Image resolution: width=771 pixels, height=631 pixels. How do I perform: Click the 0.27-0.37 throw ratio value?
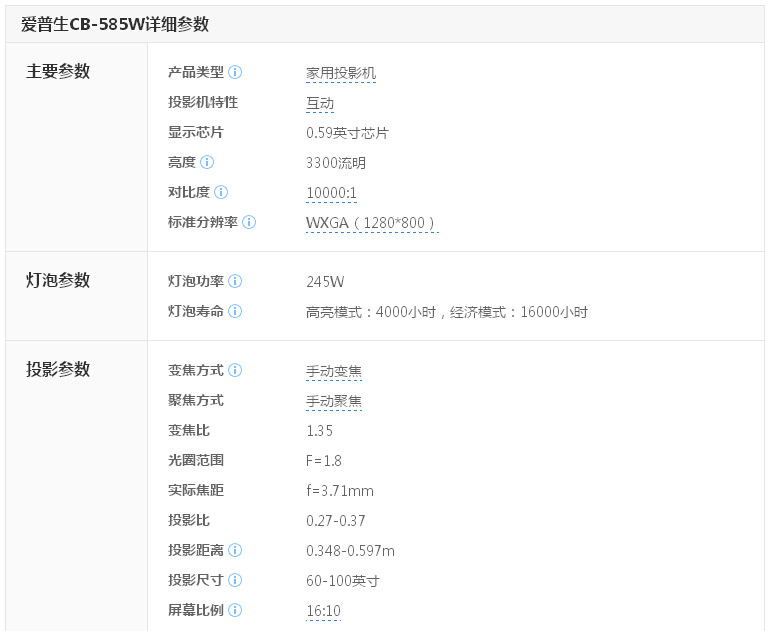click(x=335, y=521)
